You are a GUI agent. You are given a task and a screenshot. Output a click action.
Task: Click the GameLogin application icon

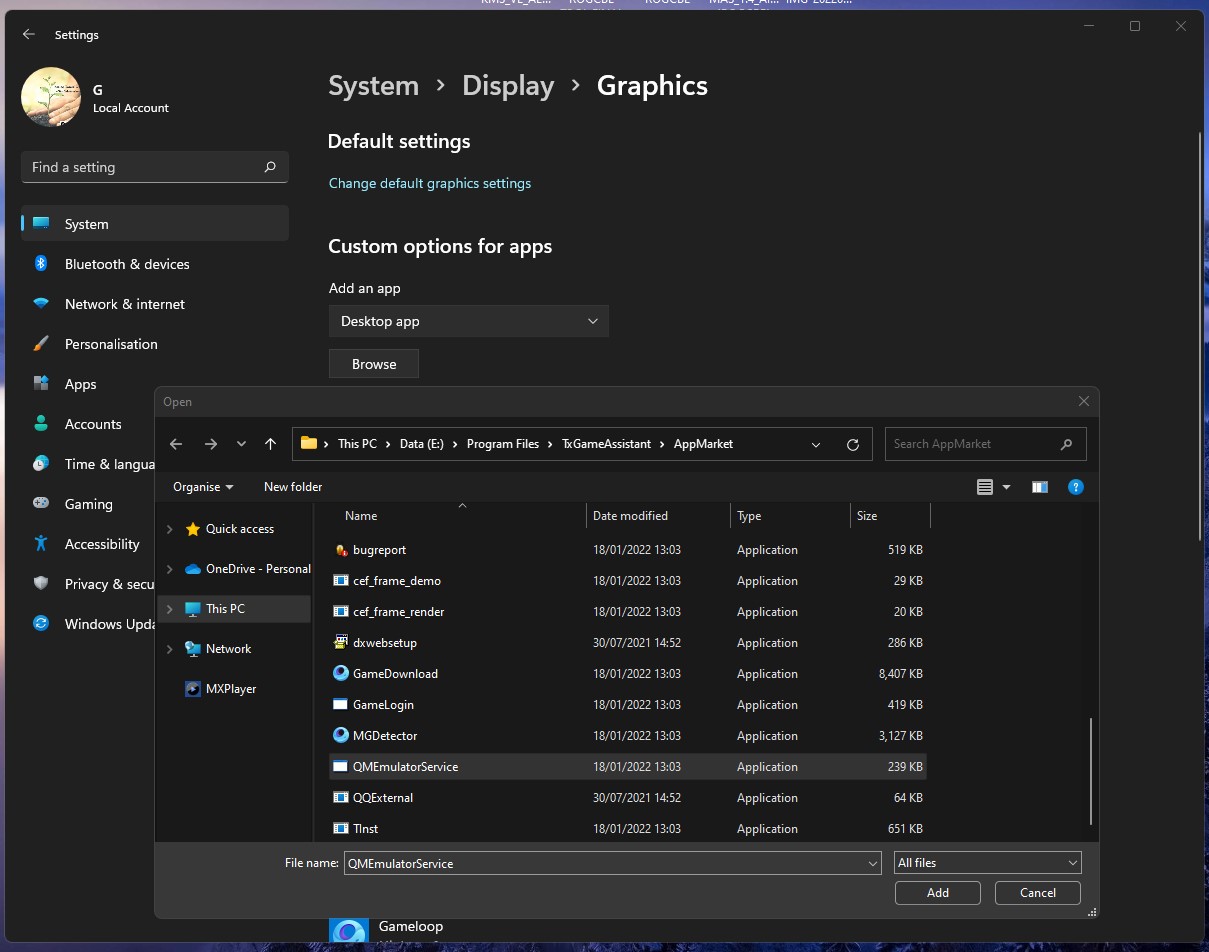[x=340, y=705]
